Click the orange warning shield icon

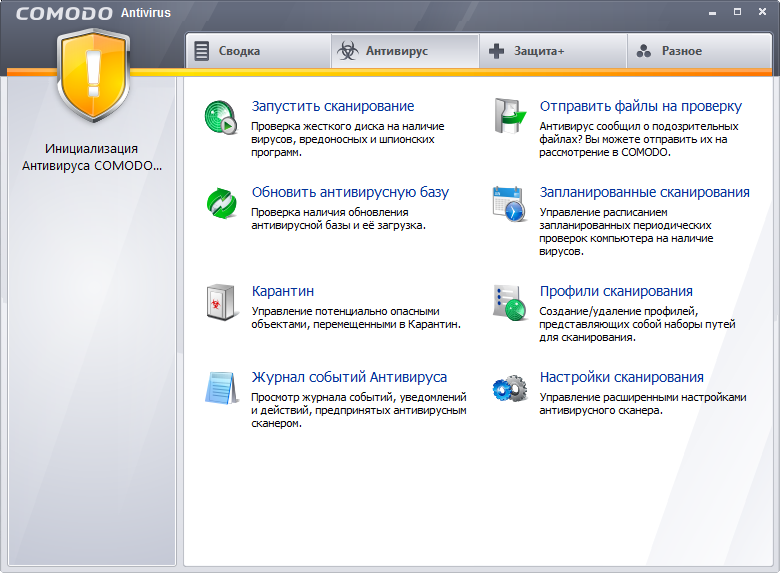click(x=93, y=76)
